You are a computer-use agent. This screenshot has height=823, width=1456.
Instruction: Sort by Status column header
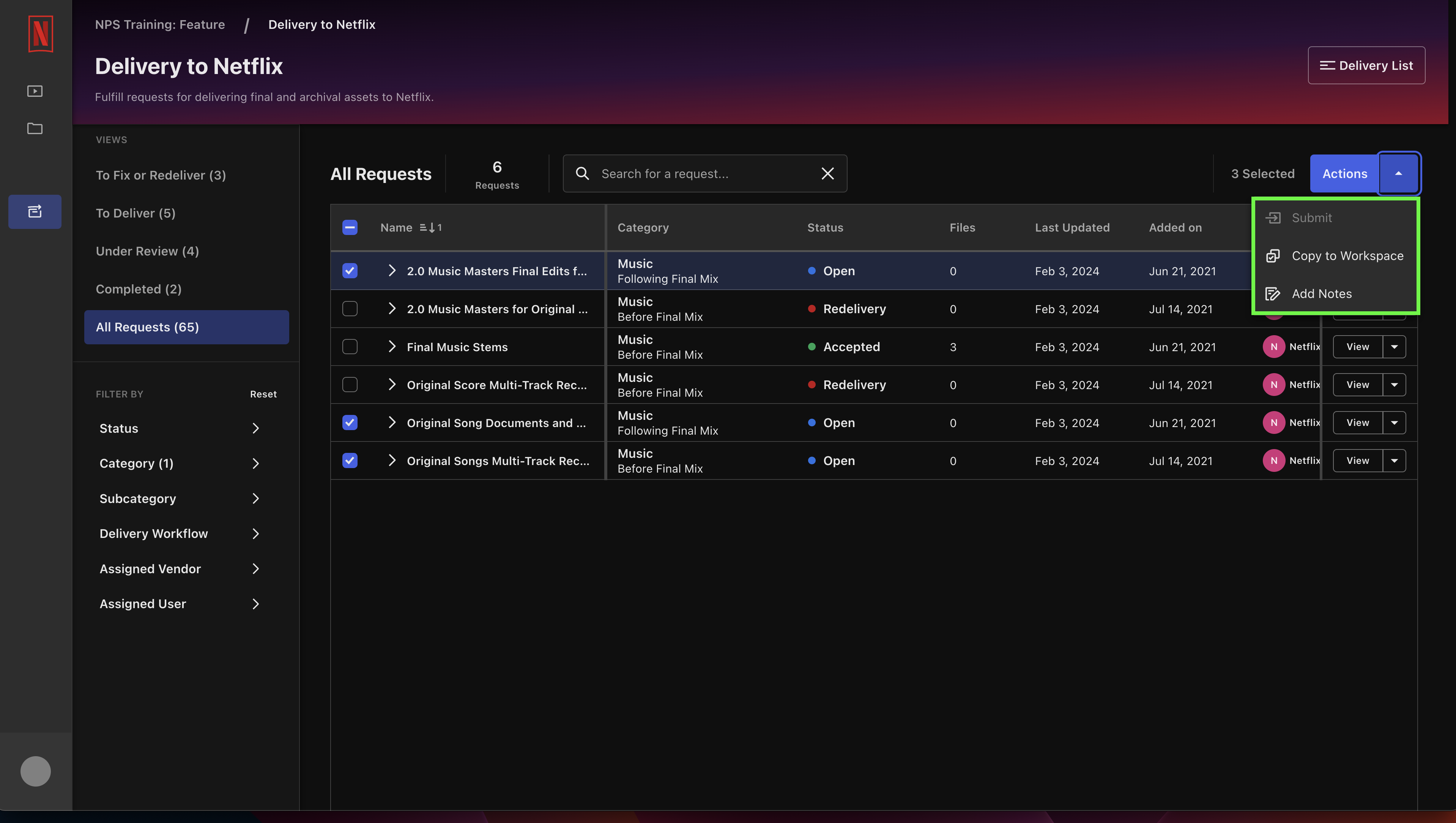click(x=825, y=227)
